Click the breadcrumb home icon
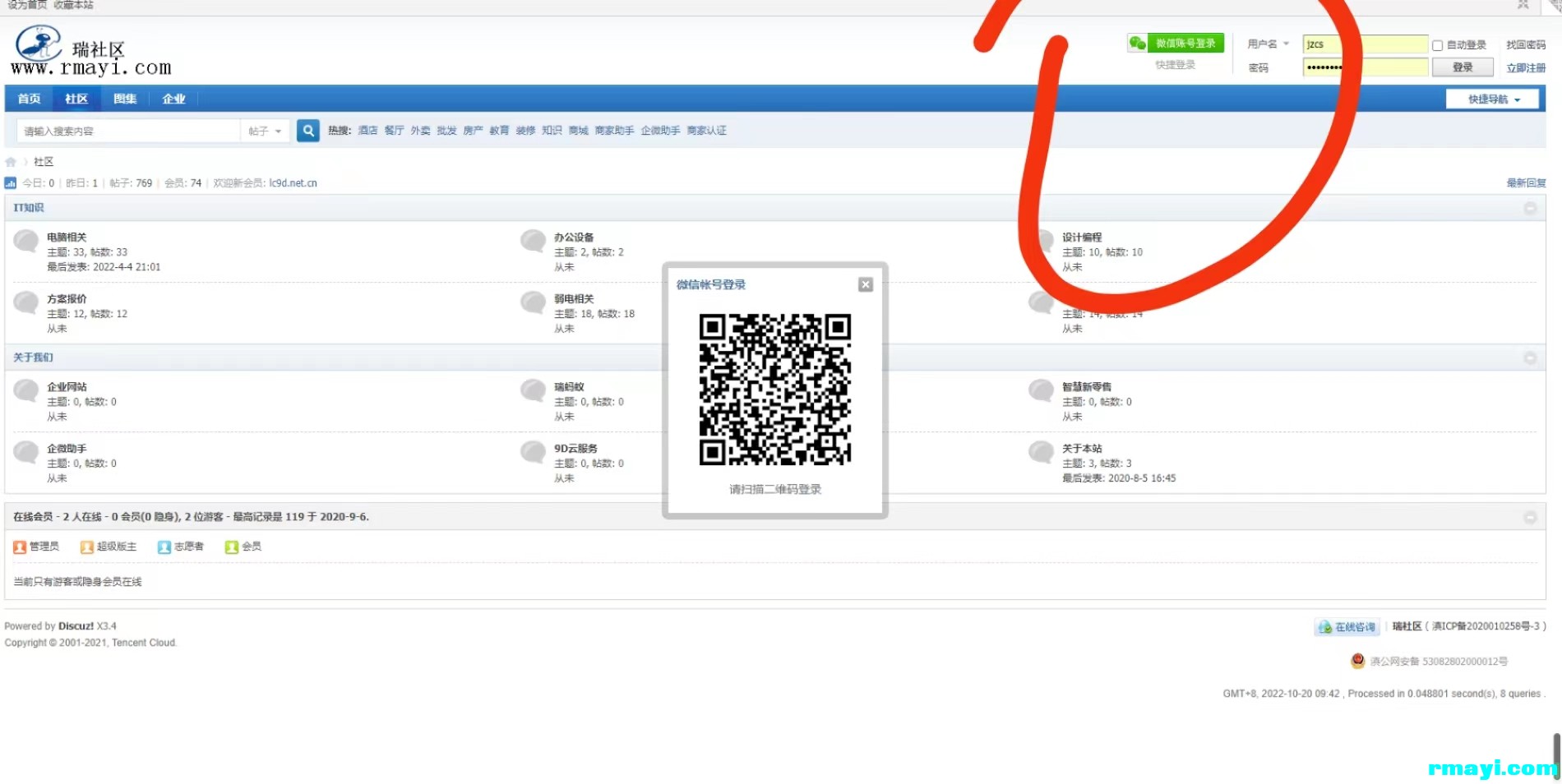The image size is (1562, 784). pyautogui.click(x=11, y=162)
